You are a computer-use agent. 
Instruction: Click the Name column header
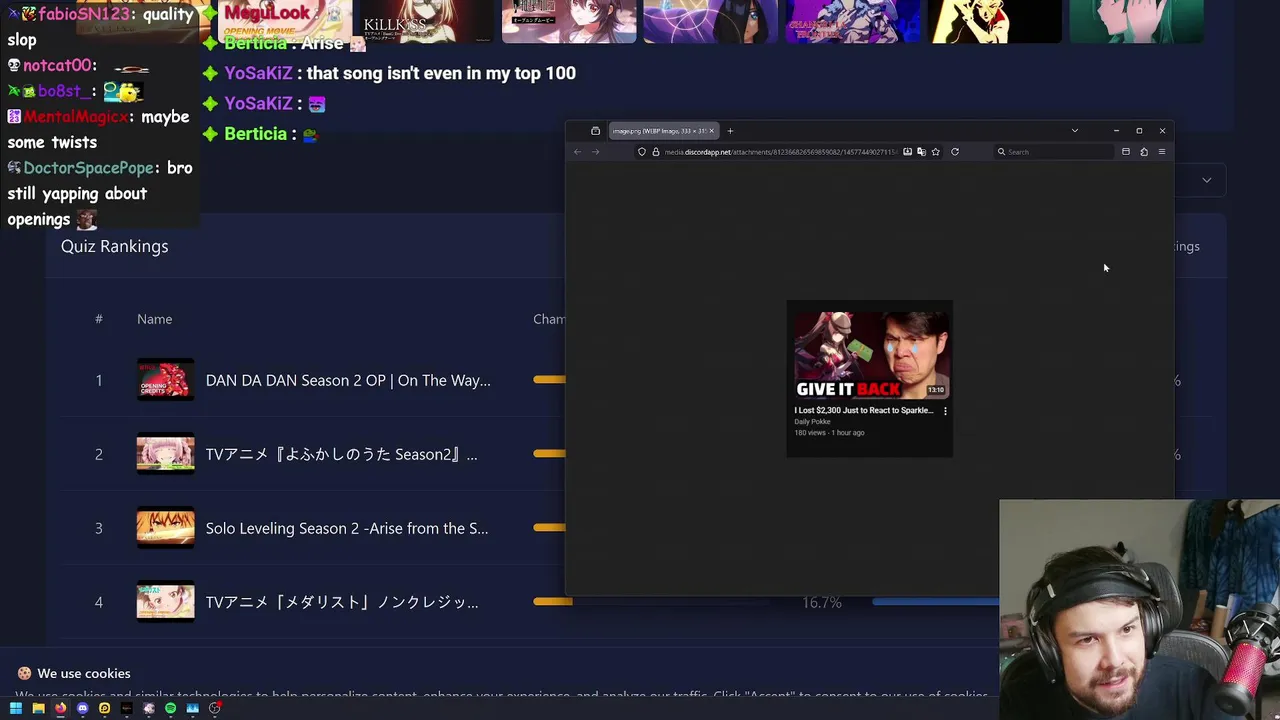[154, 319]
